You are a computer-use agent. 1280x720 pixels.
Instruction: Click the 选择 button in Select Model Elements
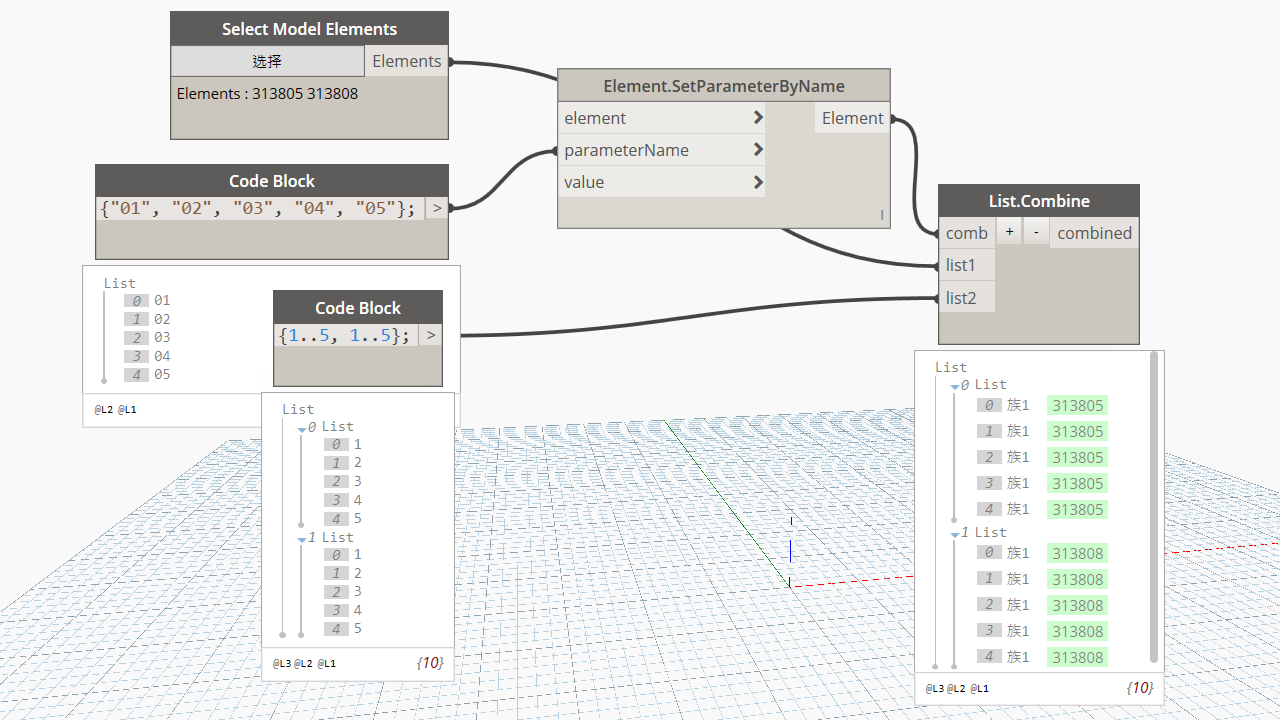(x=267, y=61)
